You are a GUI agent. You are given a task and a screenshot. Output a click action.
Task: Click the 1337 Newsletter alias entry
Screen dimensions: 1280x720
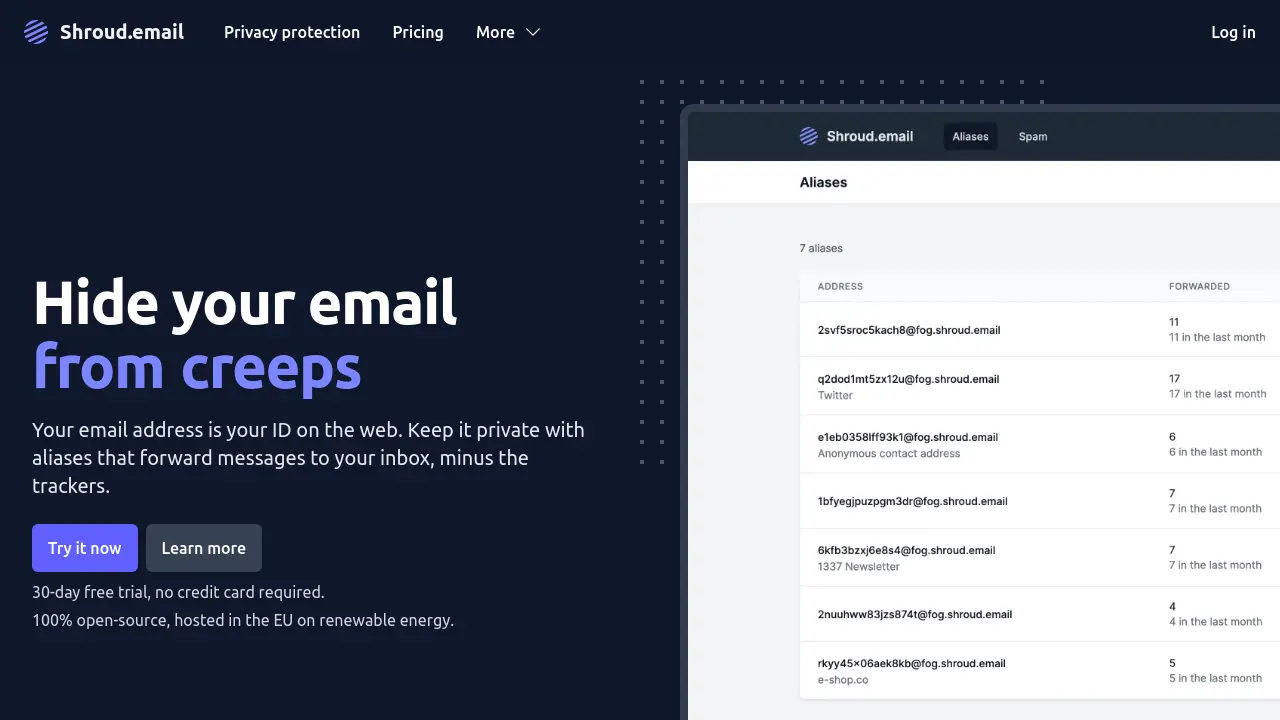[x=905, y=557]
